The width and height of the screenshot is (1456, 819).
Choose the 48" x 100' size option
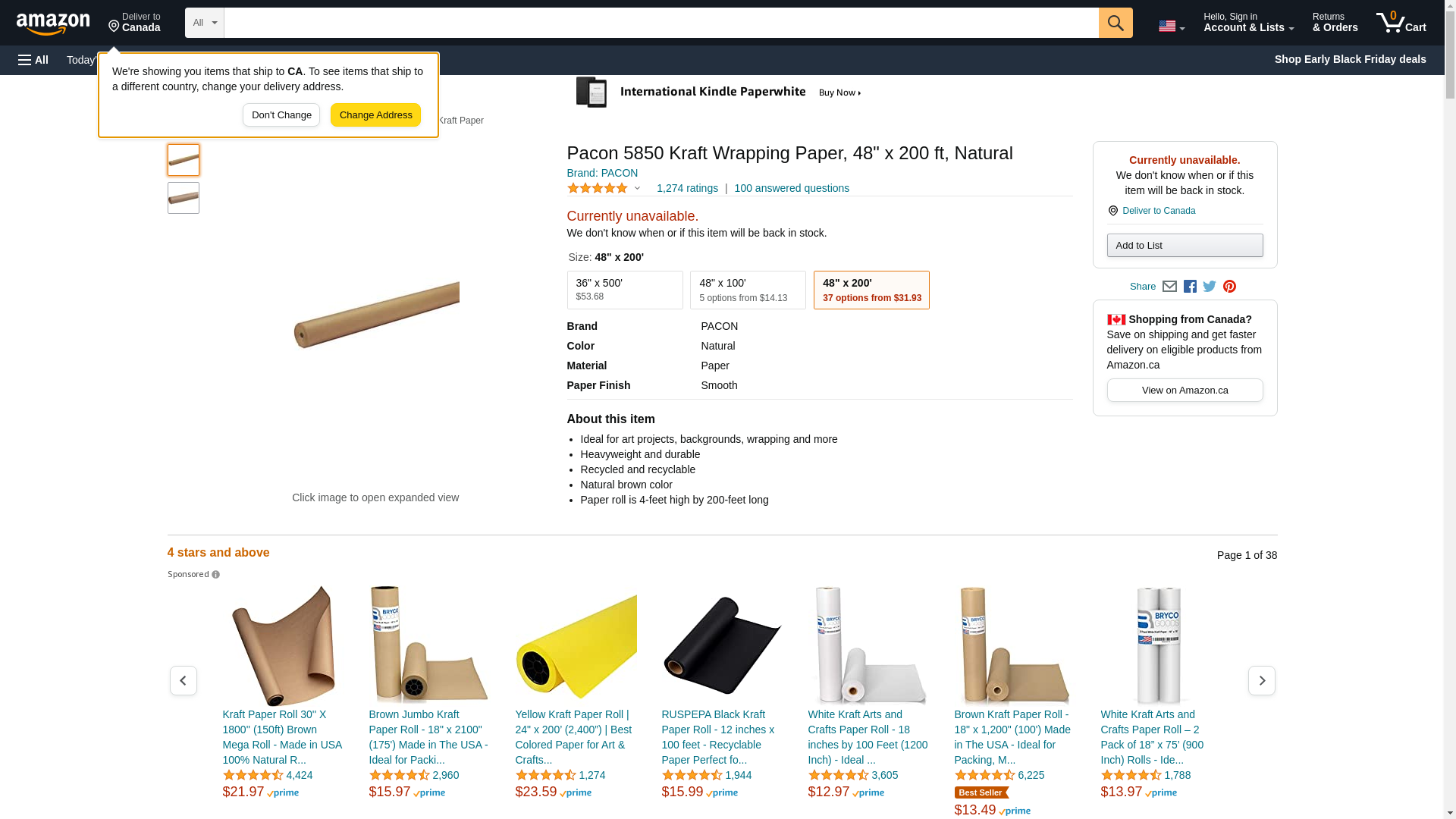(747, 290)
